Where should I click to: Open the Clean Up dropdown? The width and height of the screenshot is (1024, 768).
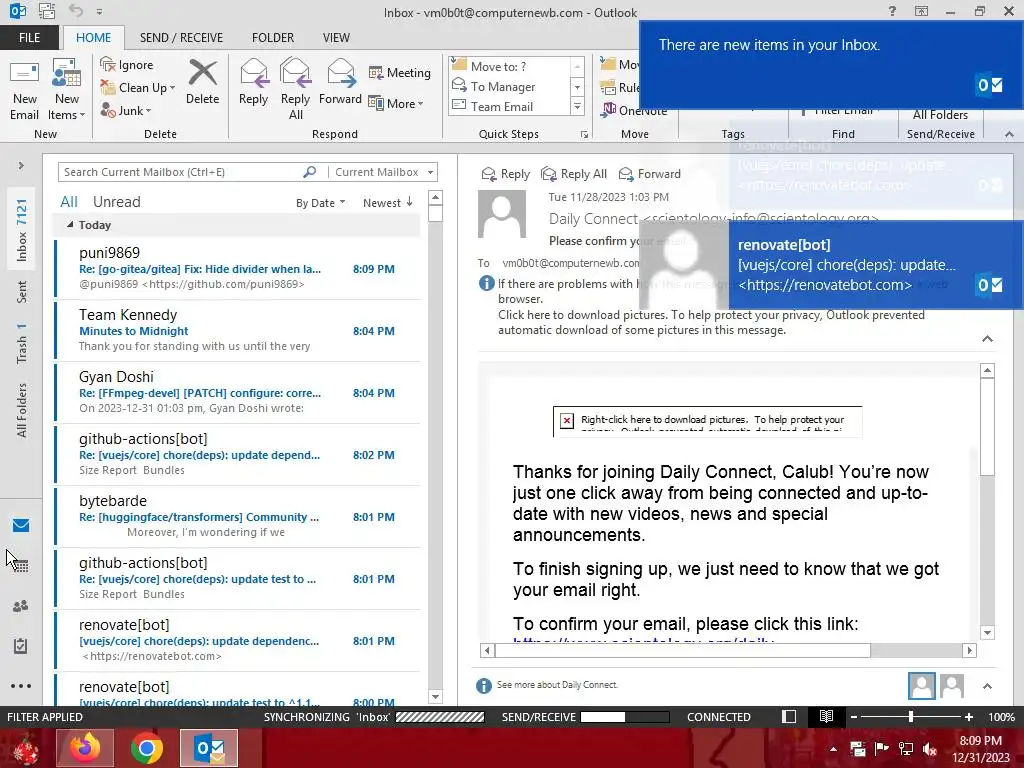pyautogui.click(x=138, y=88)
